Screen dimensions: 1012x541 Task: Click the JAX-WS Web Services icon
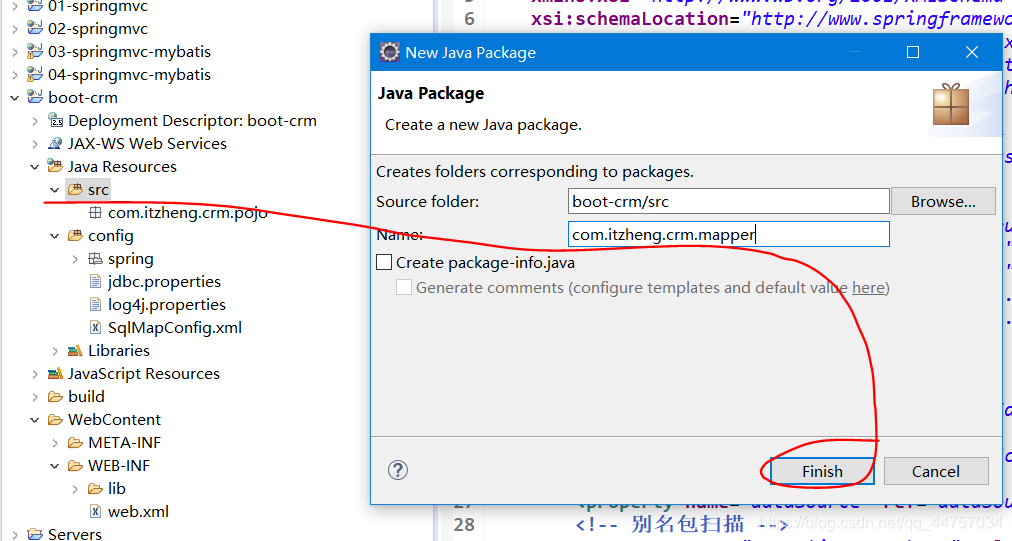[x=56, y=143]
